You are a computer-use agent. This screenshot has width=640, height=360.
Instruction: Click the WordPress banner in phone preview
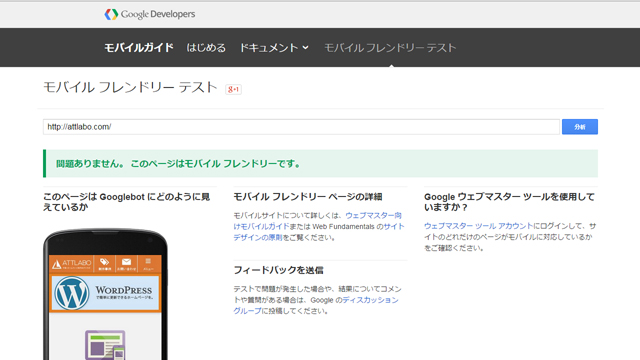(x=105, y=293)
